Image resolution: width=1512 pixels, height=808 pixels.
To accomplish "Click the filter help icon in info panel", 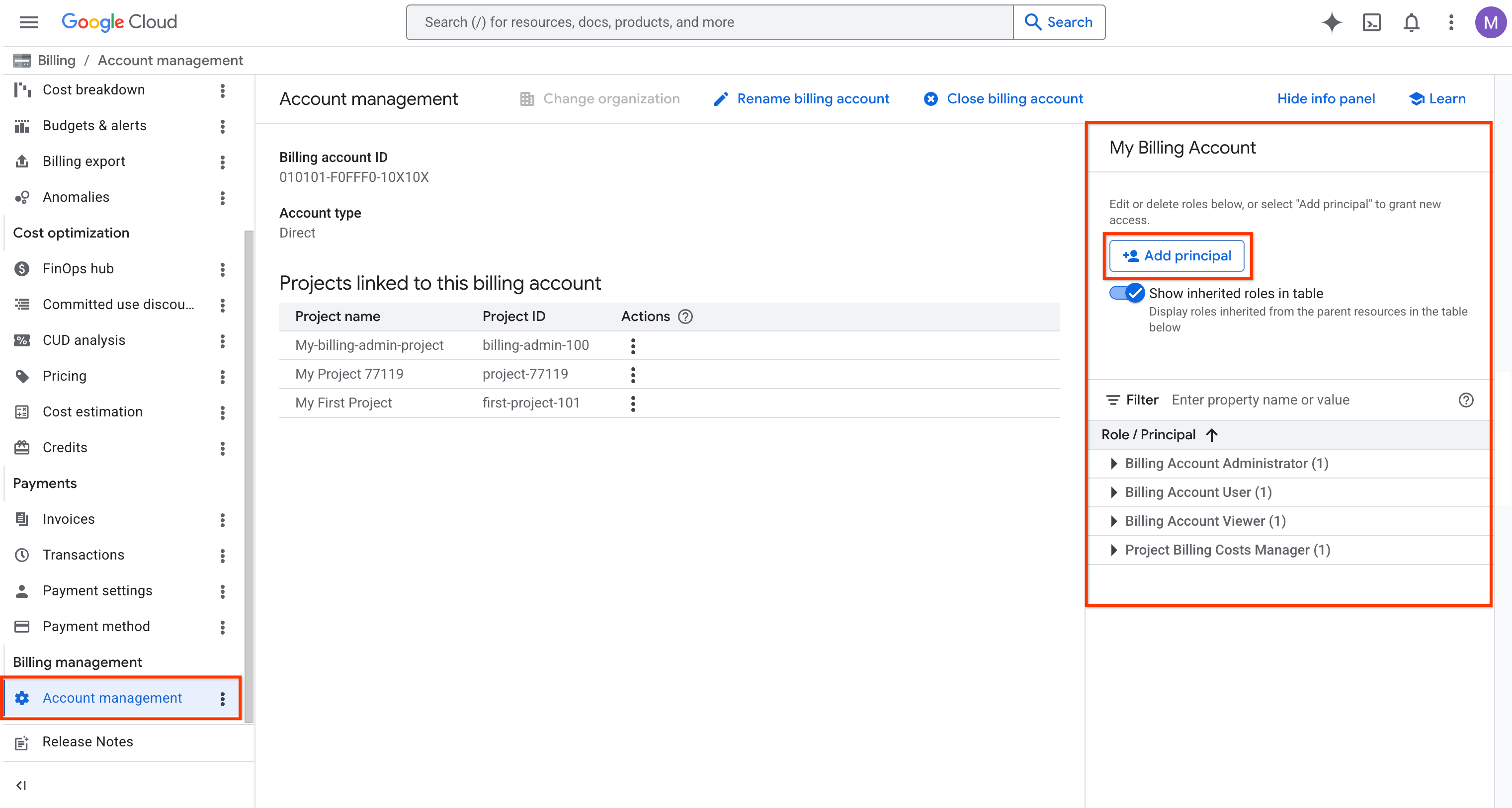I will coord(1466,400).
